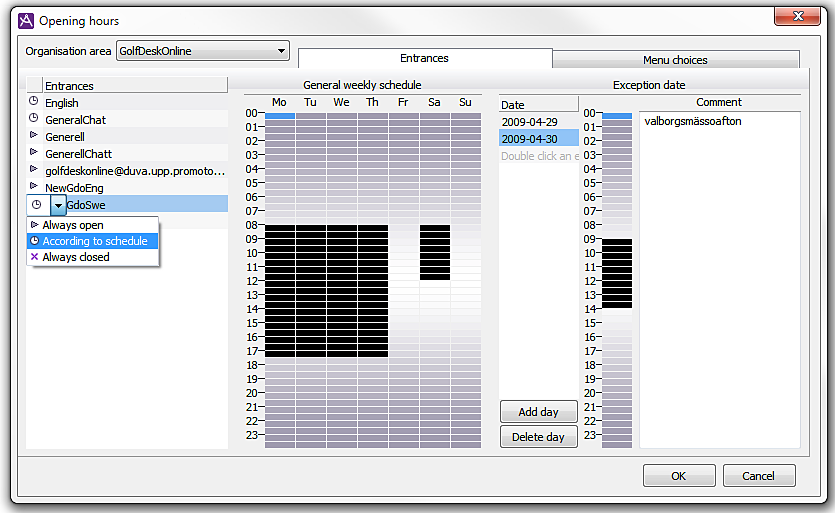Click the clock icon beside GeneralChat
Image resolution: width=835 pixels, height=513 pixels.
pyautogui.click(x=34, y=118)
